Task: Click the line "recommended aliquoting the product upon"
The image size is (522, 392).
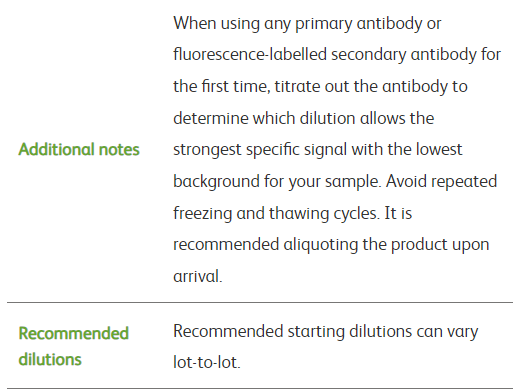Action: pyautogui.click(x=331, y=246)
